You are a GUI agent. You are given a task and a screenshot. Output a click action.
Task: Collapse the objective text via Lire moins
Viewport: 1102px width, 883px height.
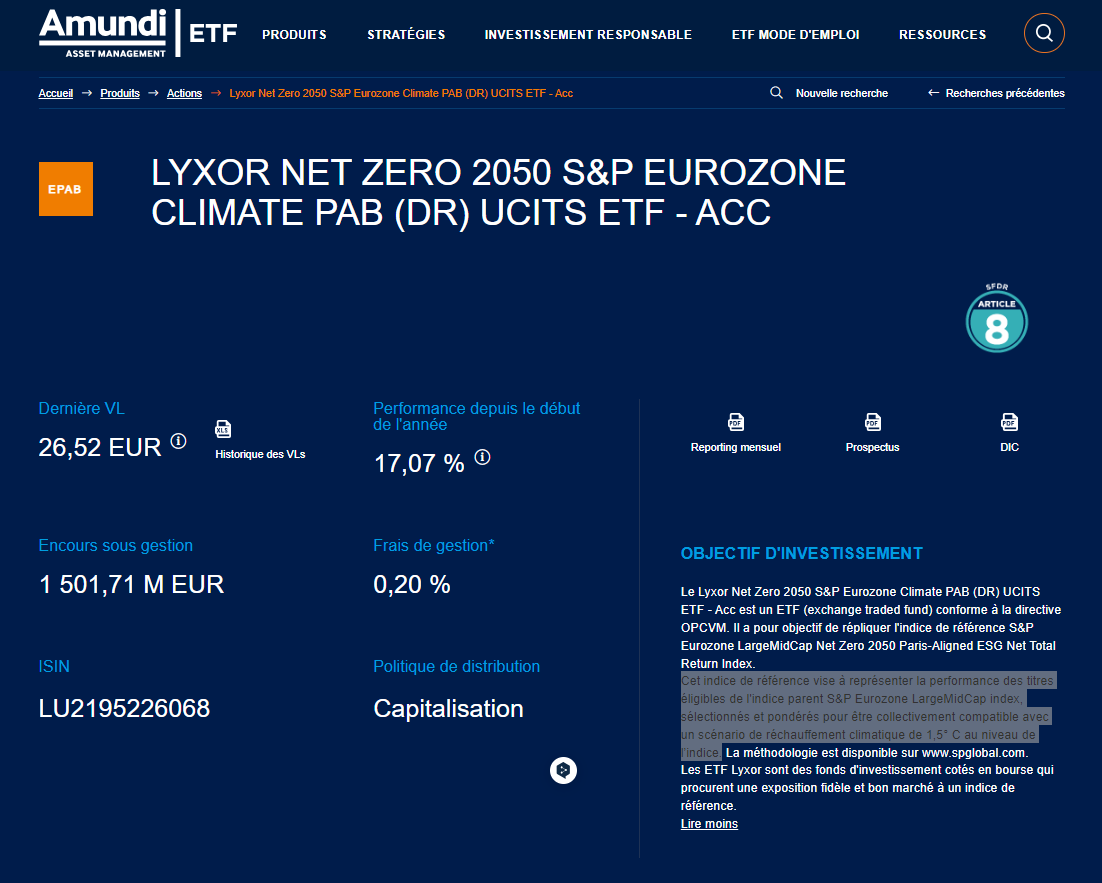tap(708, 823)
